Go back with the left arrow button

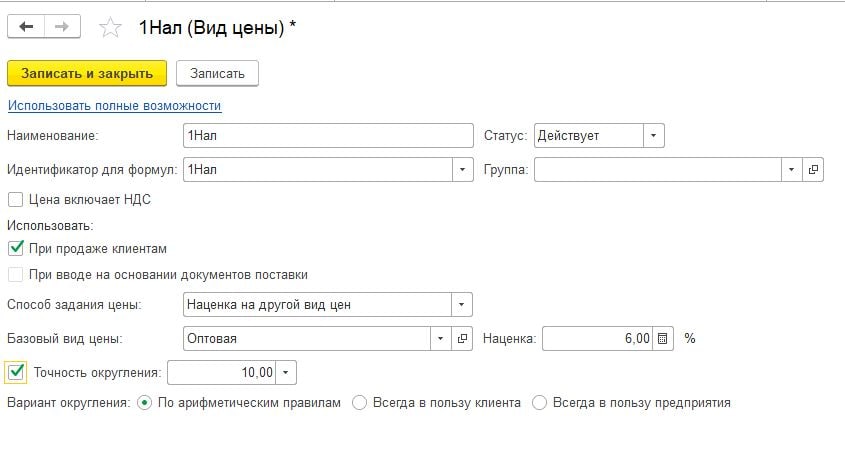pyautogui.click(x=26, y=26)
